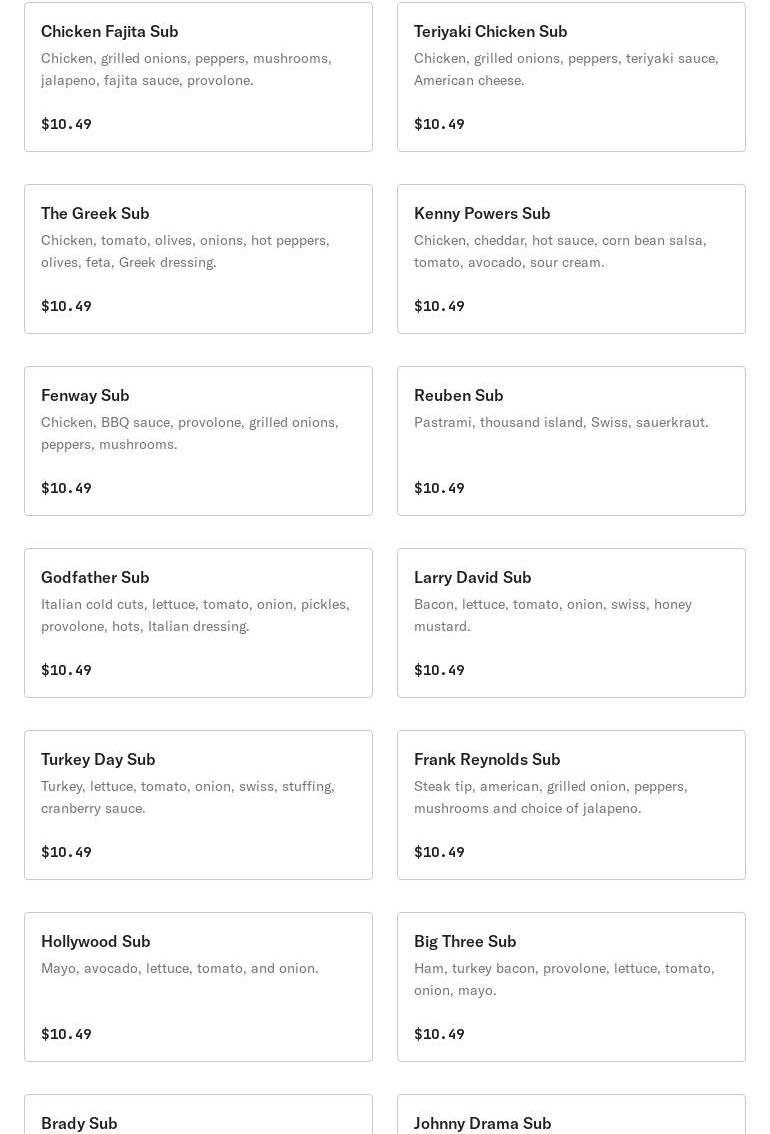This screenshot has width=770, height=1134.
Task: Click the Turkey Day Sub description text
Action: 188,797
